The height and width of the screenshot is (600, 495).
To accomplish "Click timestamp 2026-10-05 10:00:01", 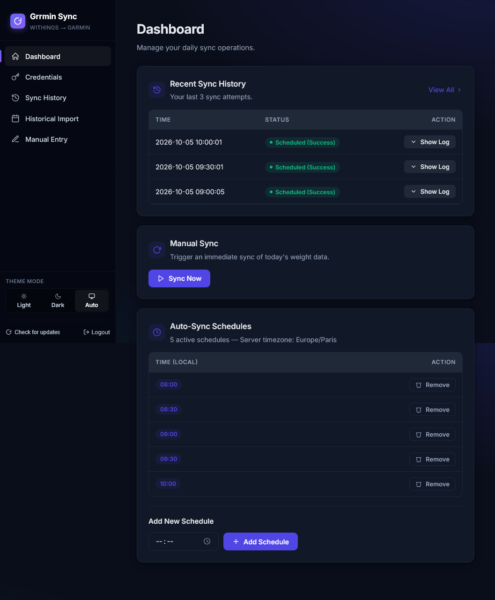I will click(189, 142).
